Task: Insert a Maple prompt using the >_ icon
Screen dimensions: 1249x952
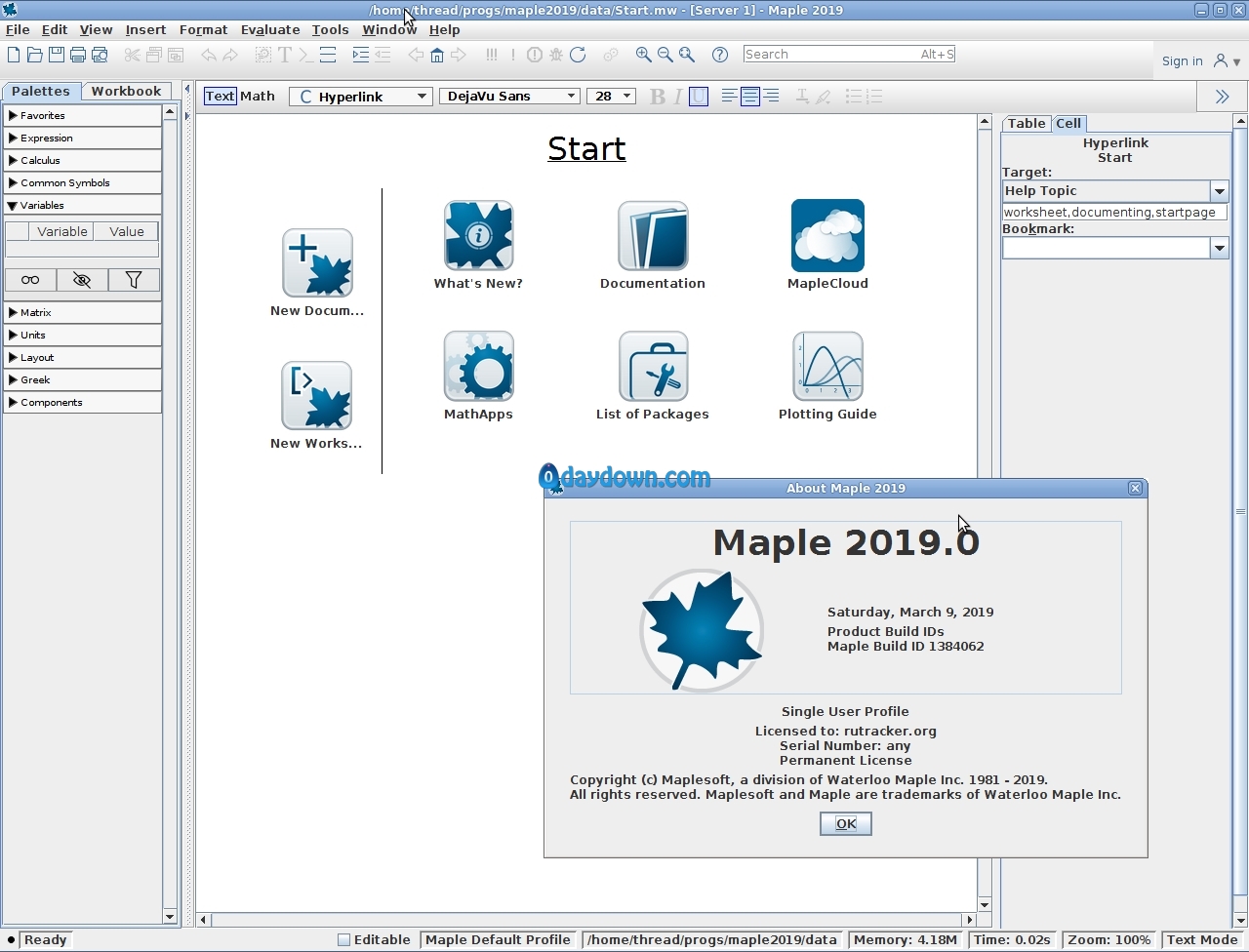Action: pos(305,55)
